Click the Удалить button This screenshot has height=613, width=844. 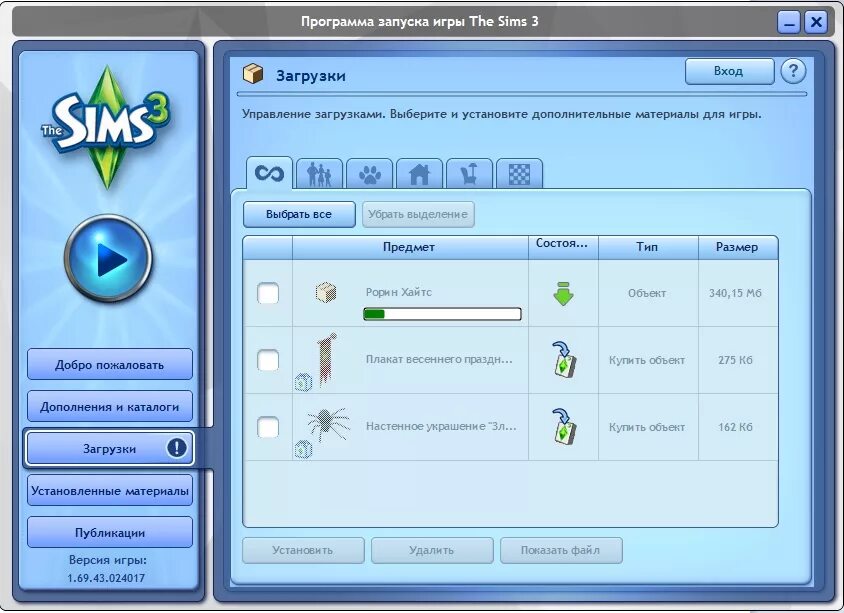tap(432, 550)
